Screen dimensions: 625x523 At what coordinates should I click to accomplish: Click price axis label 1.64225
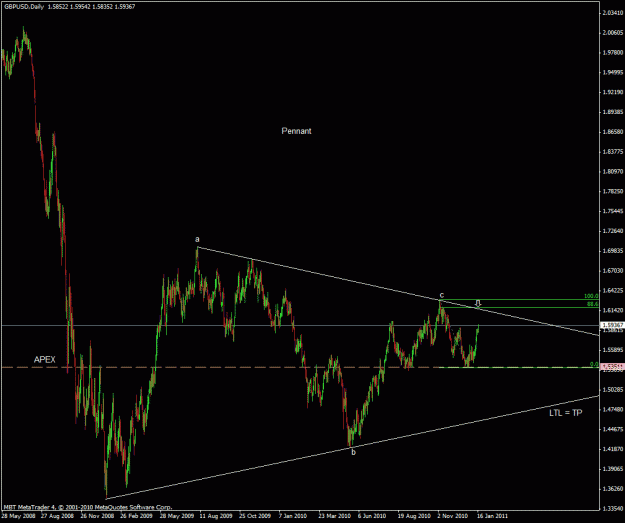click(x=612, y=290)
